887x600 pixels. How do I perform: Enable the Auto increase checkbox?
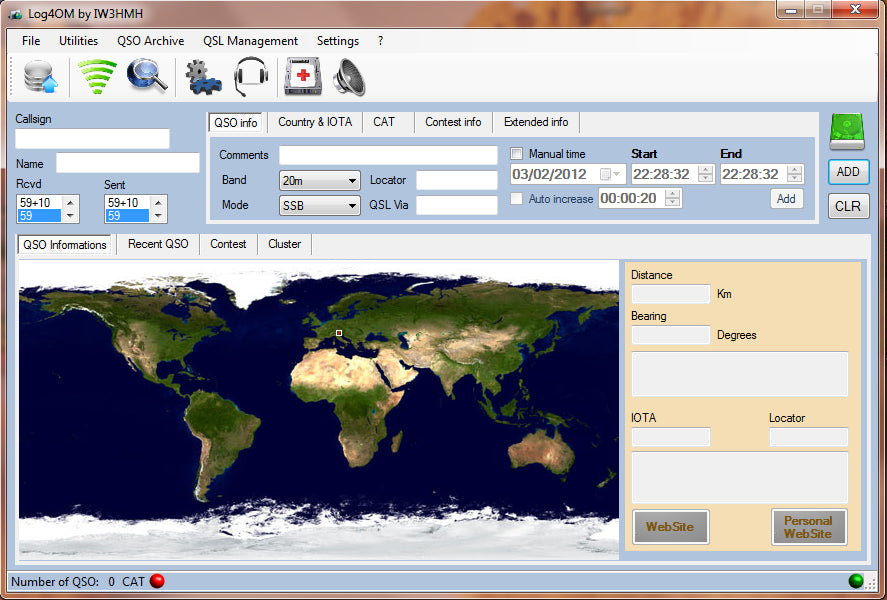tap(517, 199)
